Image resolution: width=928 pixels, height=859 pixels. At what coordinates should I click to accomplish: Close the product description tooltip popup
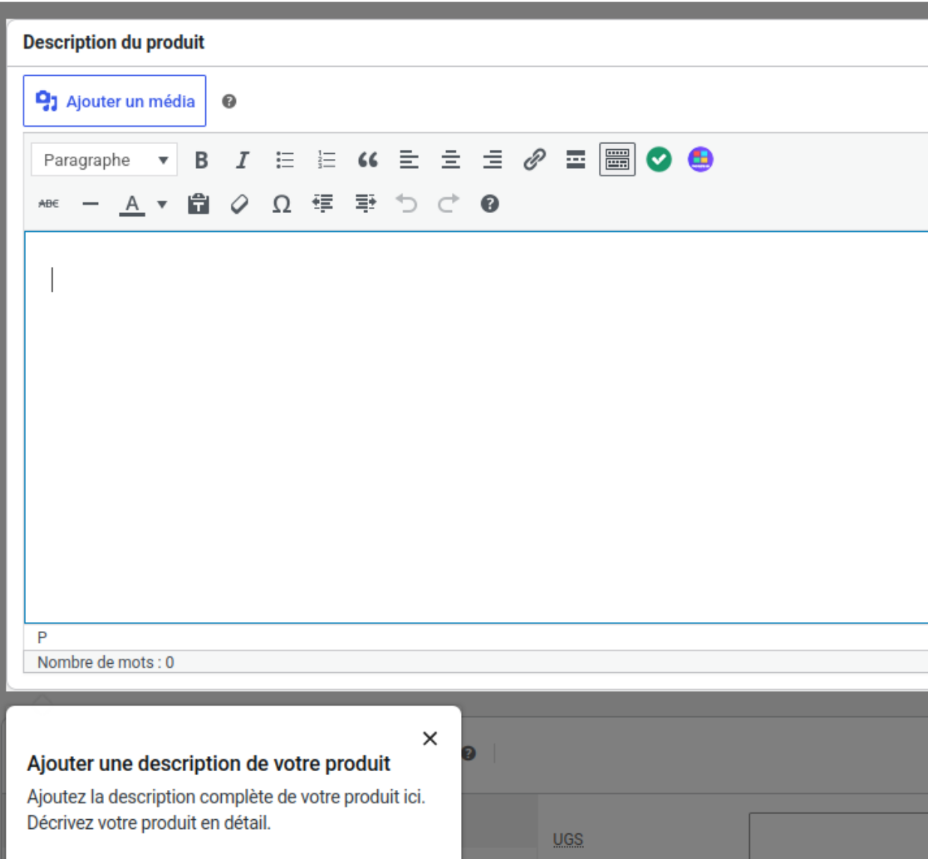(x=430, y=738)
